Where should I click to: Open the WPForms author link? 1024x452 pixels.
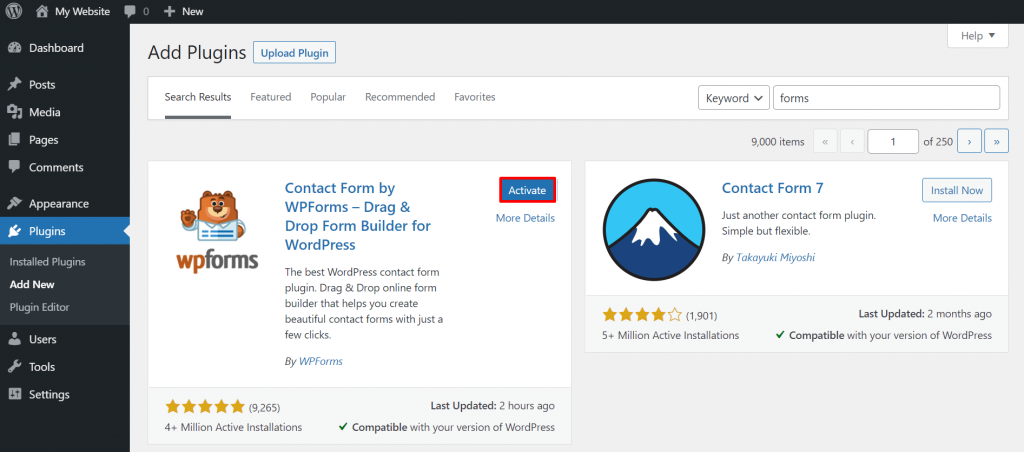point(321,361)
